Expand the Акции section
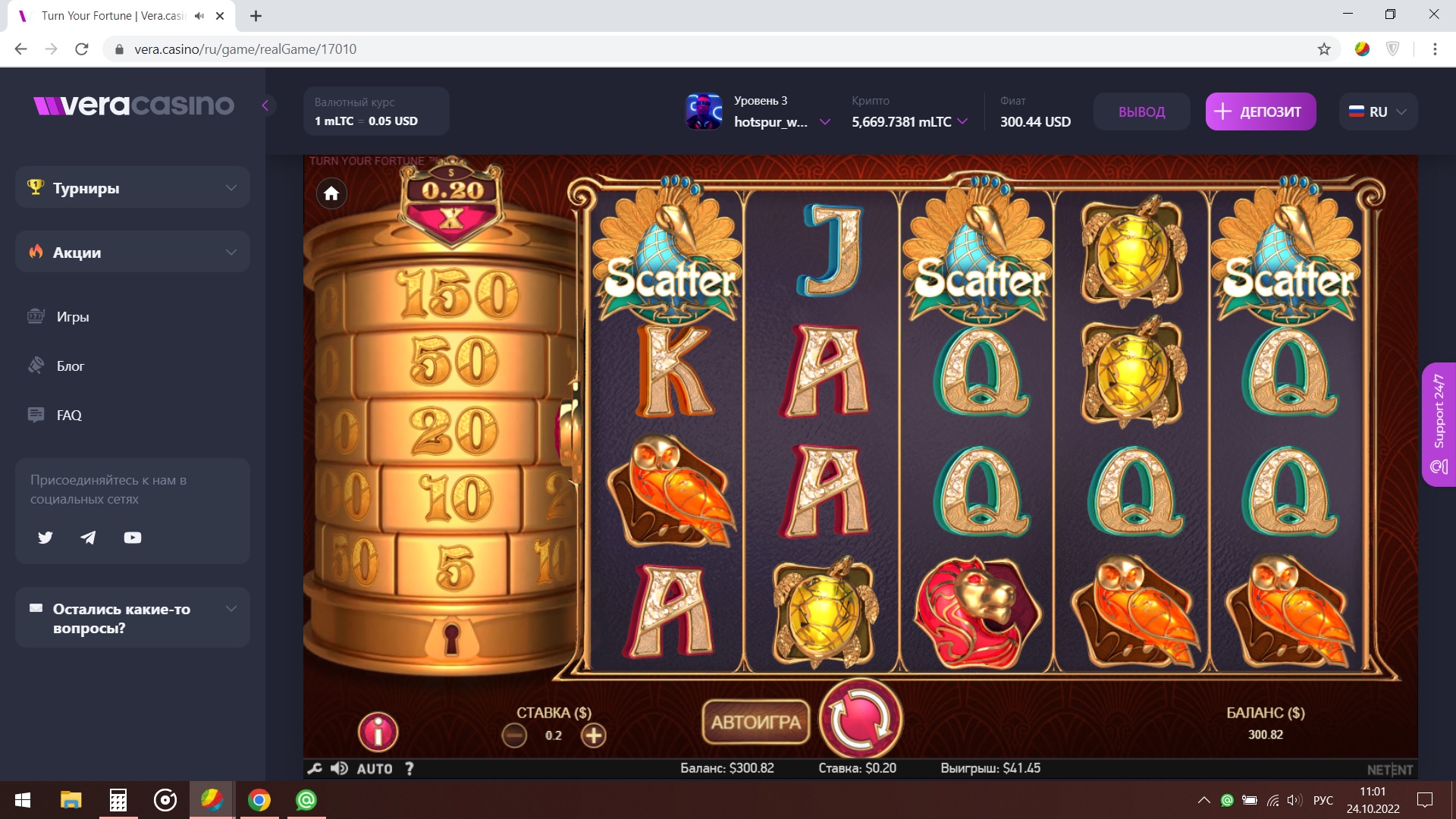1456x819 pixels. coord(133,252)
